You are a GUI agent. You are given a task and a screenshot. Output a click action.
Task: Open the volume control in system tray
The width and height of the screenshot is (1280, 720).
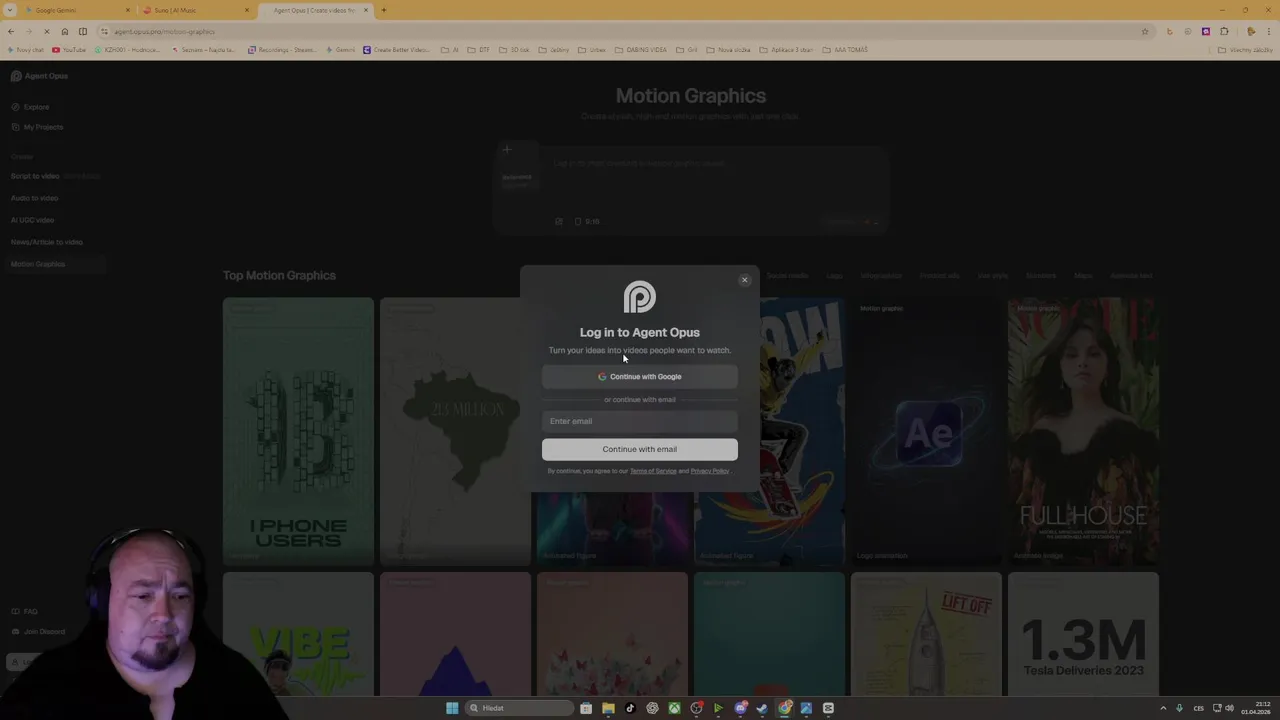pos(1229,708)
